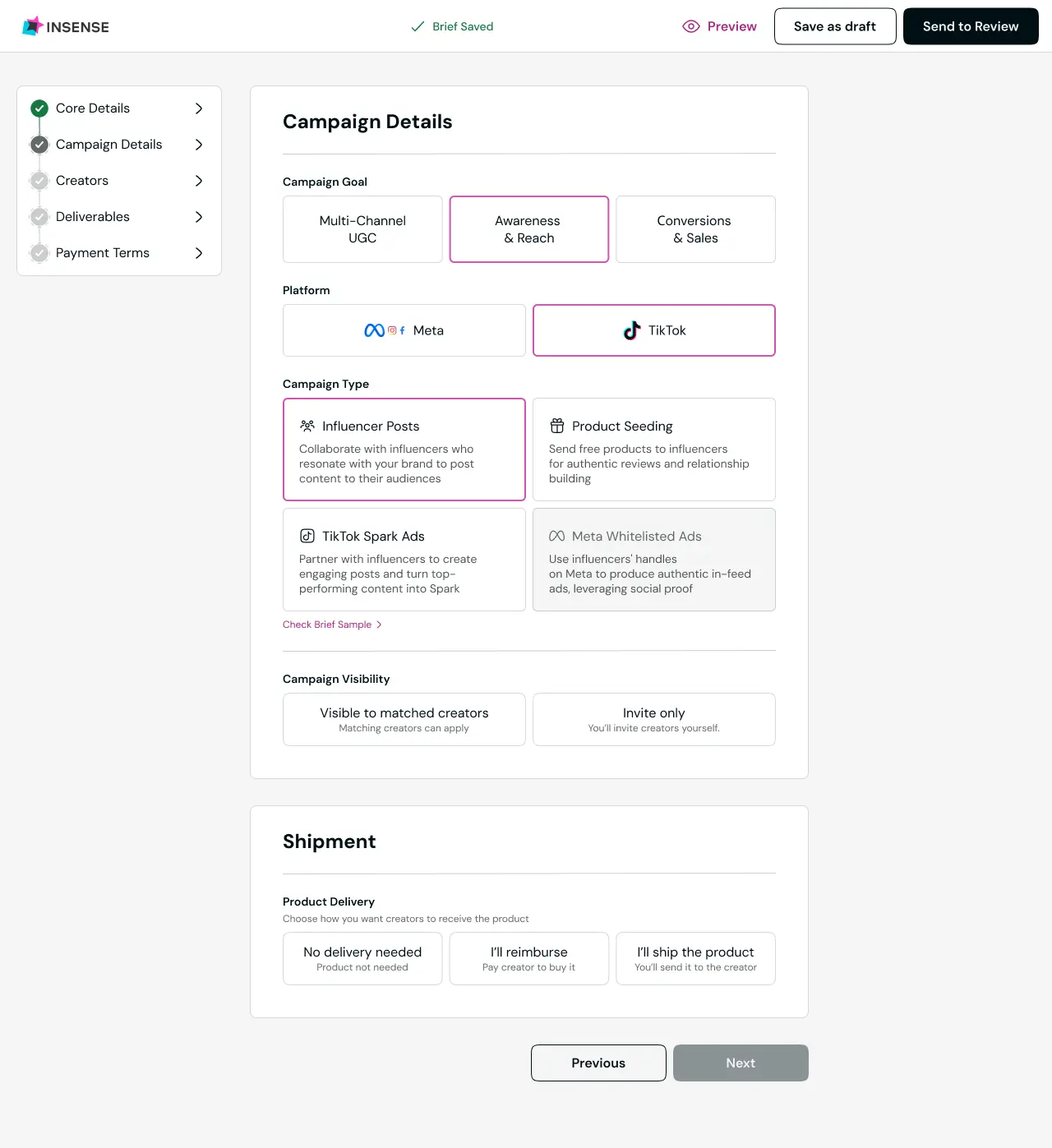Click the Meta Whitelisted Ads icon

point(557,536)
